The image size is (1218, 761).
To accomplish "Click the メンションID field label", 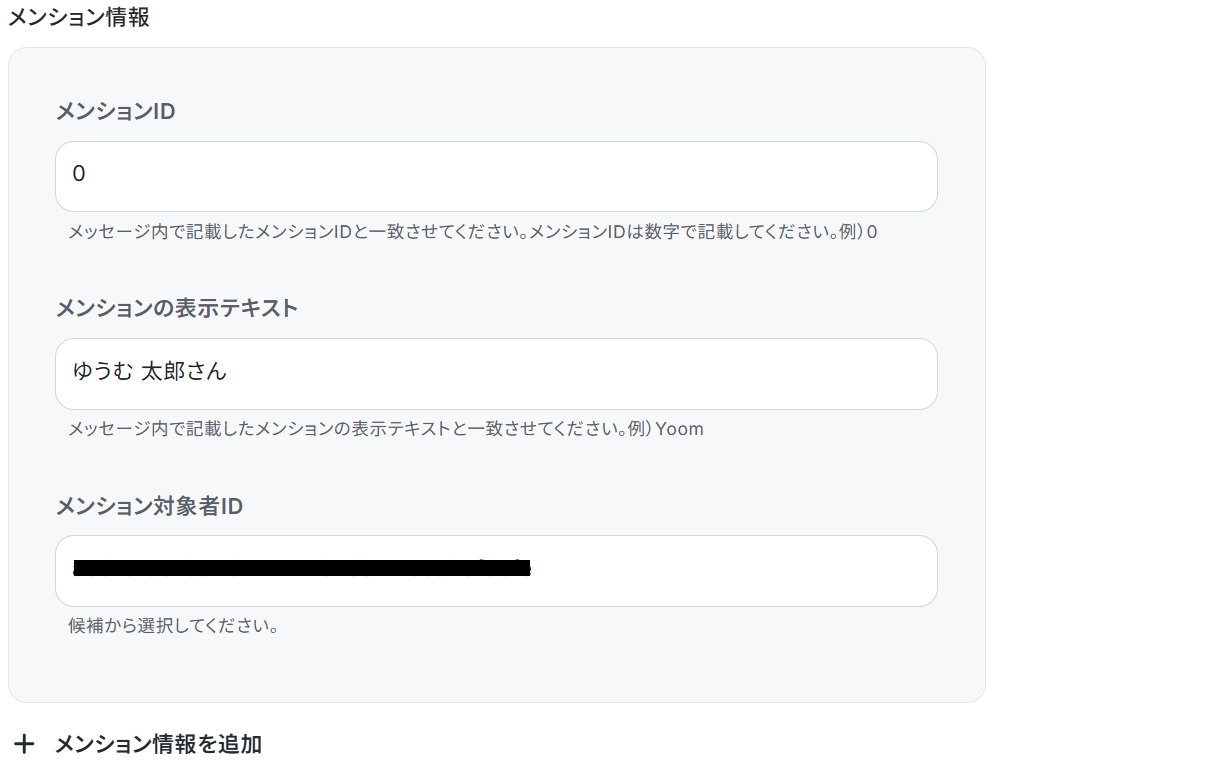I will tap(115, 111).
